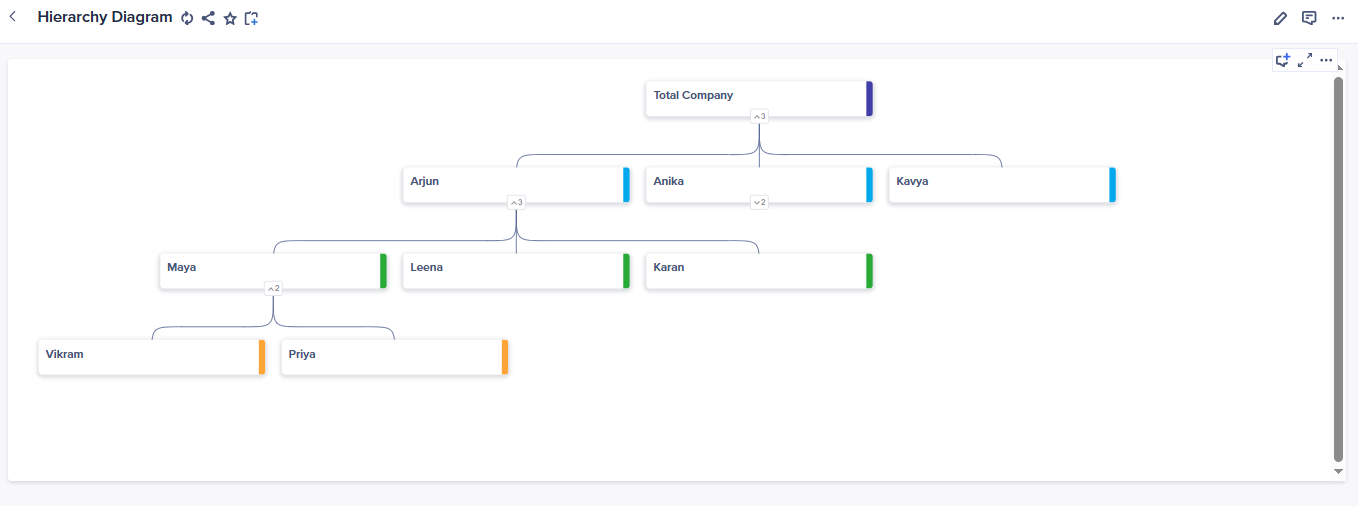Click the pencil edit icon

[x=1280, y=18]
